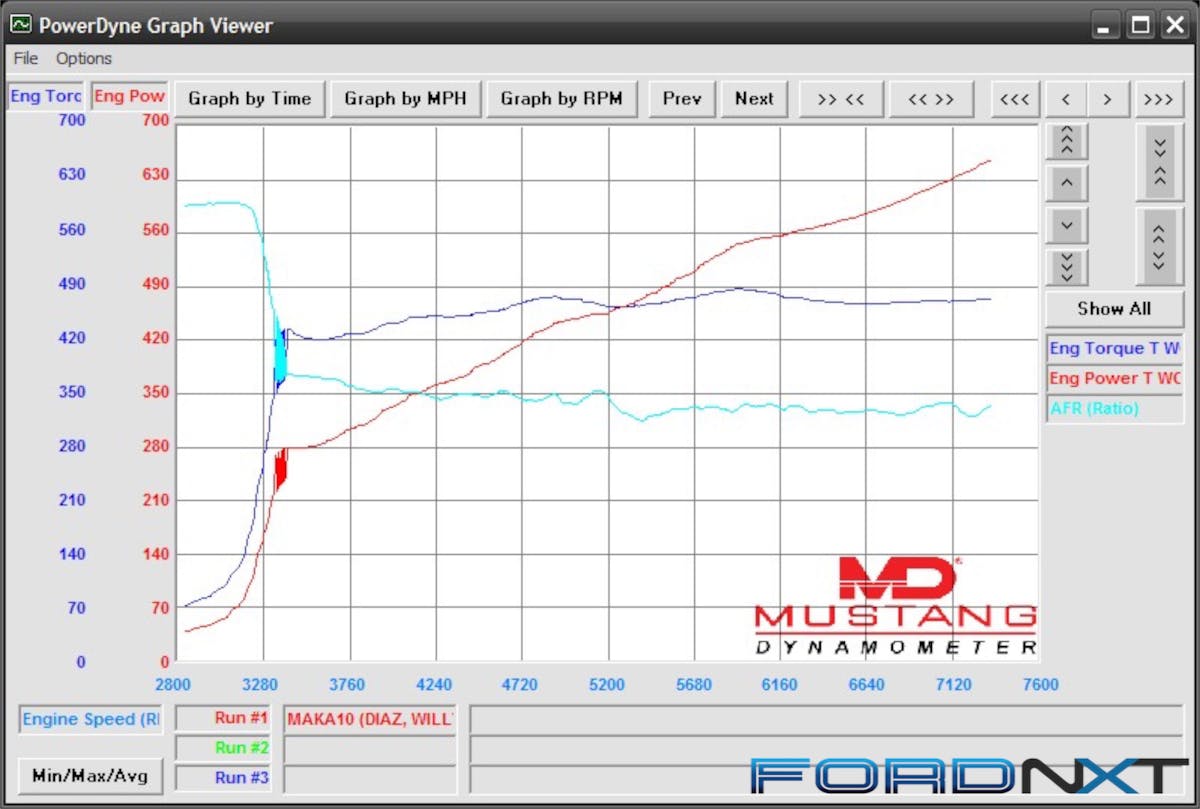Click the single down chevron button

(x=1067, y=225)
